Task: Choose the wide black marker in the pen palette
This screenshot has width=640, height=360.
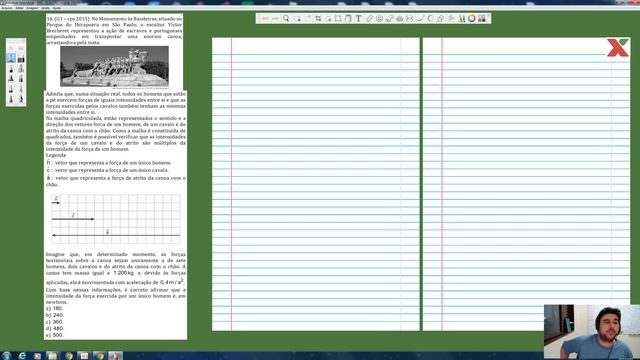Action: pos(21,58)
